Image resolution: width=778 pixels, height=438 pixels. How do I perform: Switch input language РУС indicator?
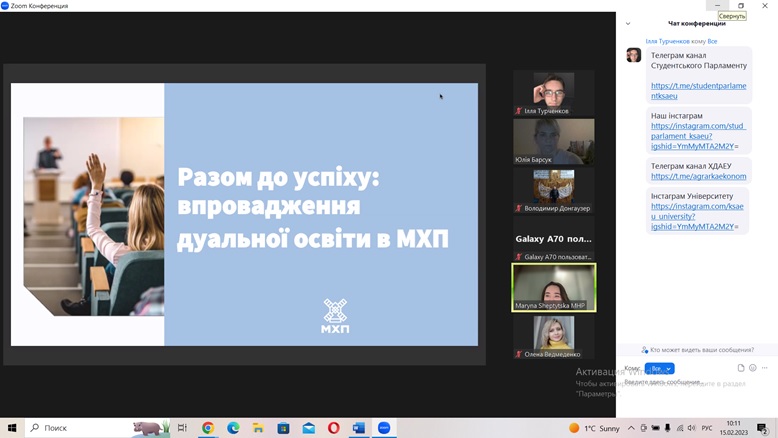(707, 428)
